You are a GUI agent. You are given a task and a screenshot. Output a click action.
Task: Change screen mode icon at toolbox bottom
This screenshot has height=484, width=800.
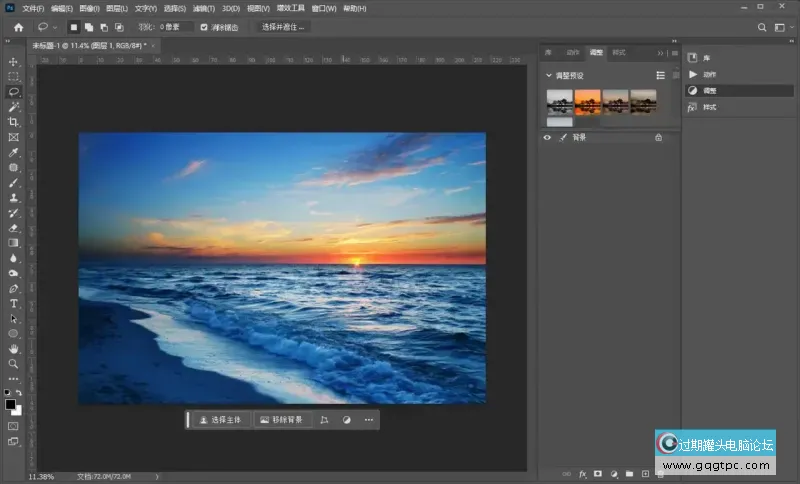(13, 441)
